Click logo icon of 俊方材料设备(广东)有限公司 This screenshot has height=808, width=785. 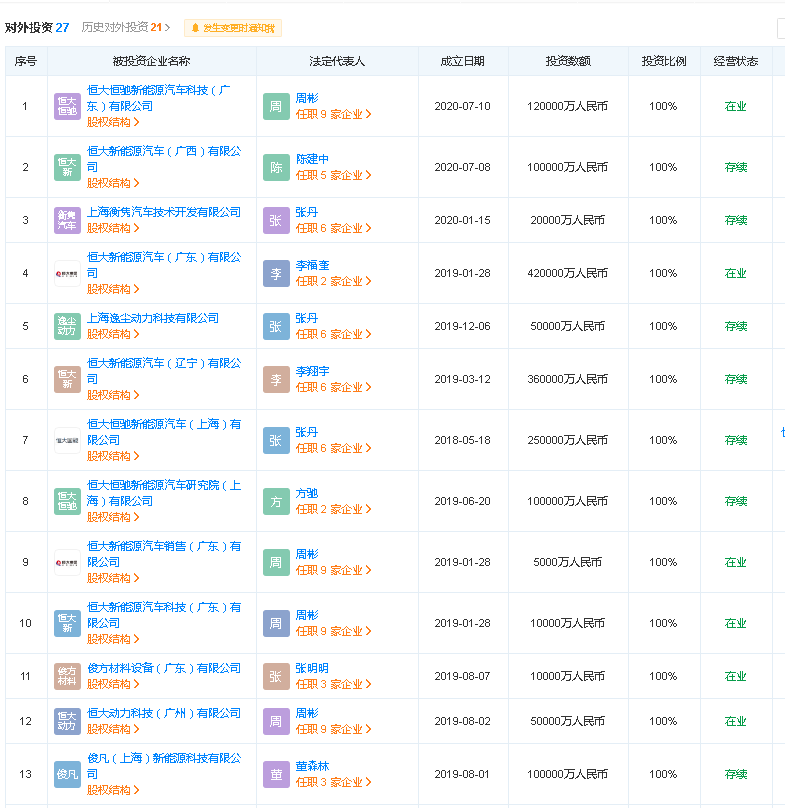click(x=67, y=676)
